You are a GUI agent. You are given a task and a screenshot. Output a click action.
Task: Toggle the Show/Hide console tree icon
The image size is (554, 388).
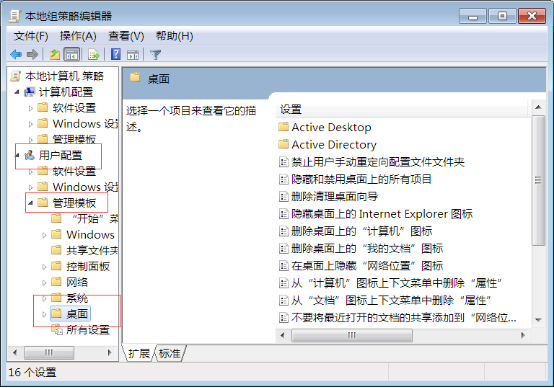tap(72, 54)
